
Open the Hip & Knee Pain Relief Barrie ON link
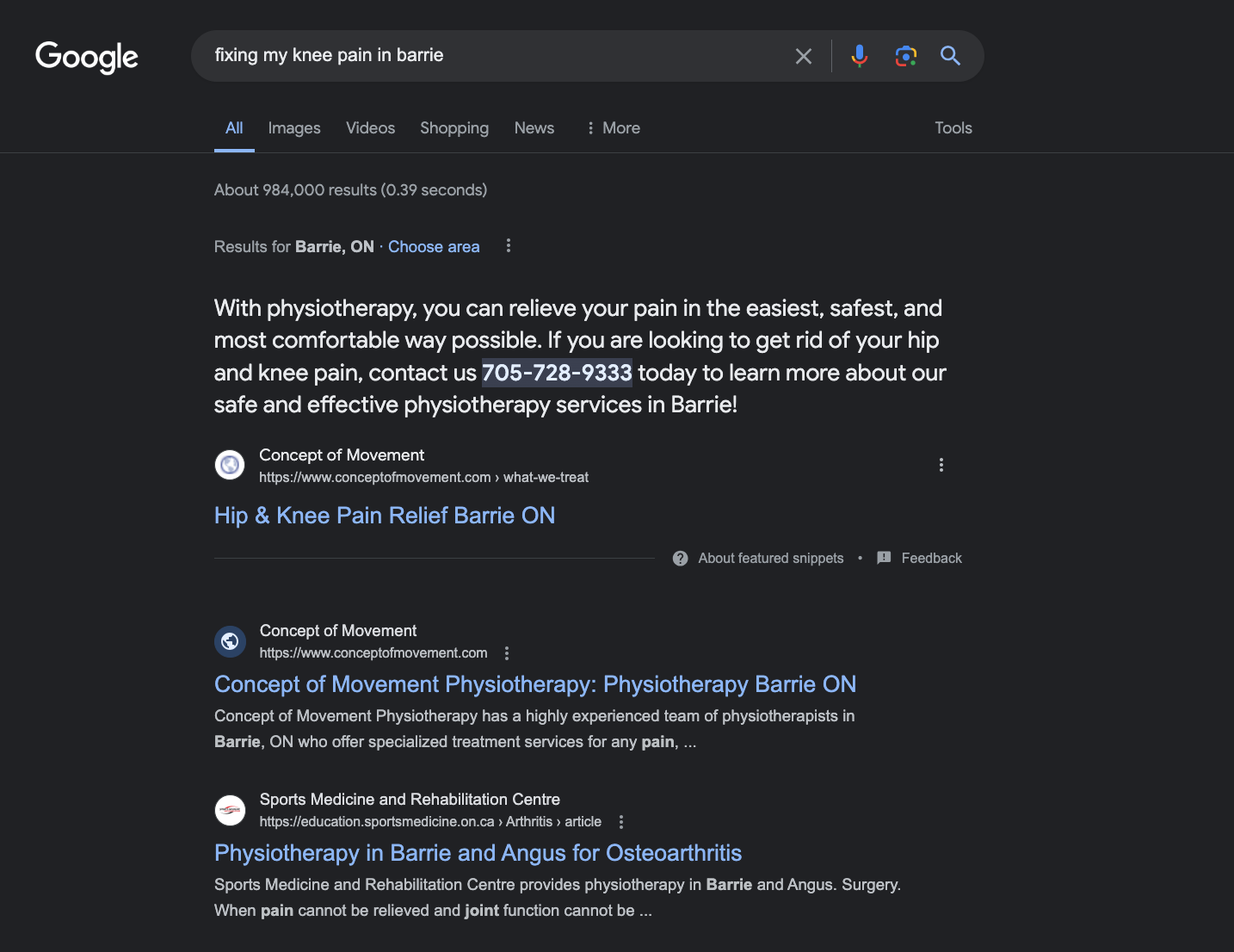[x=384, y=515]
